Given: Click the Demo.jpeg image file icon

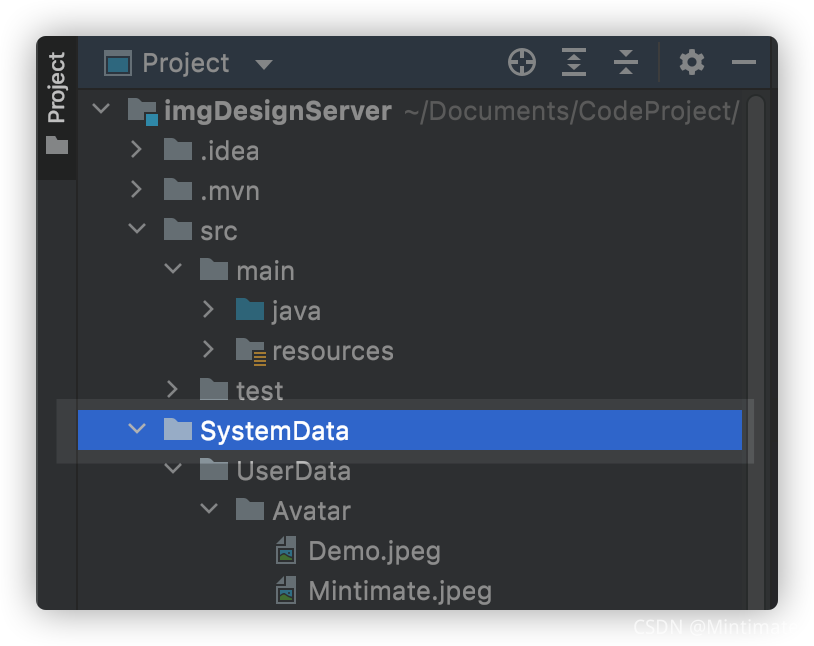Looking at the screenshot, I should (286, 550).
